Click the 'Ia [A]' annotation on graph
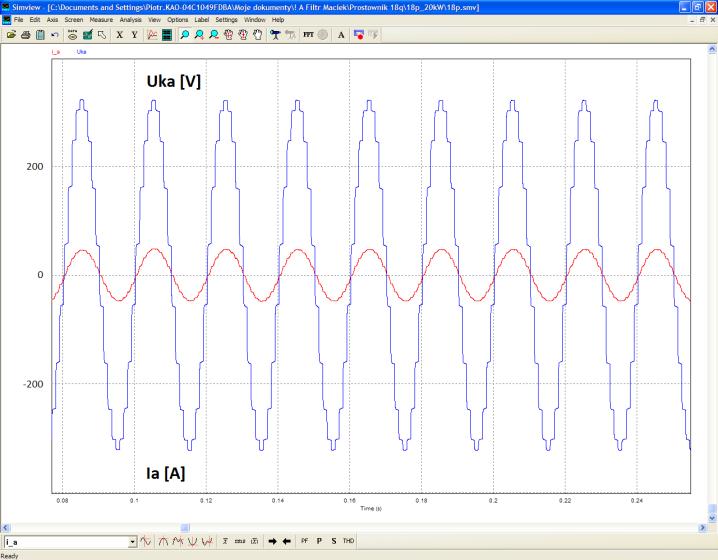 point(165,473)
